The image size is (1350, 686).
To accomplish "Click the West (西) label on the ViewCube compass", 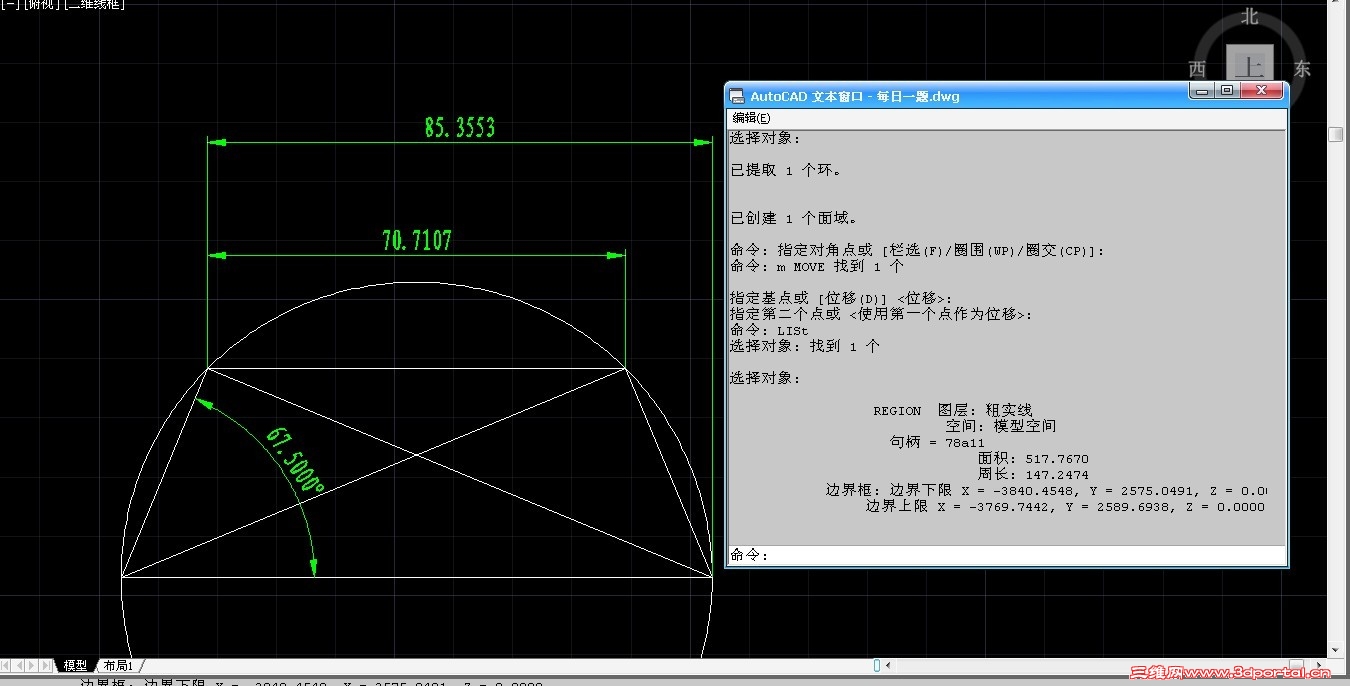I will [1197, 69].
